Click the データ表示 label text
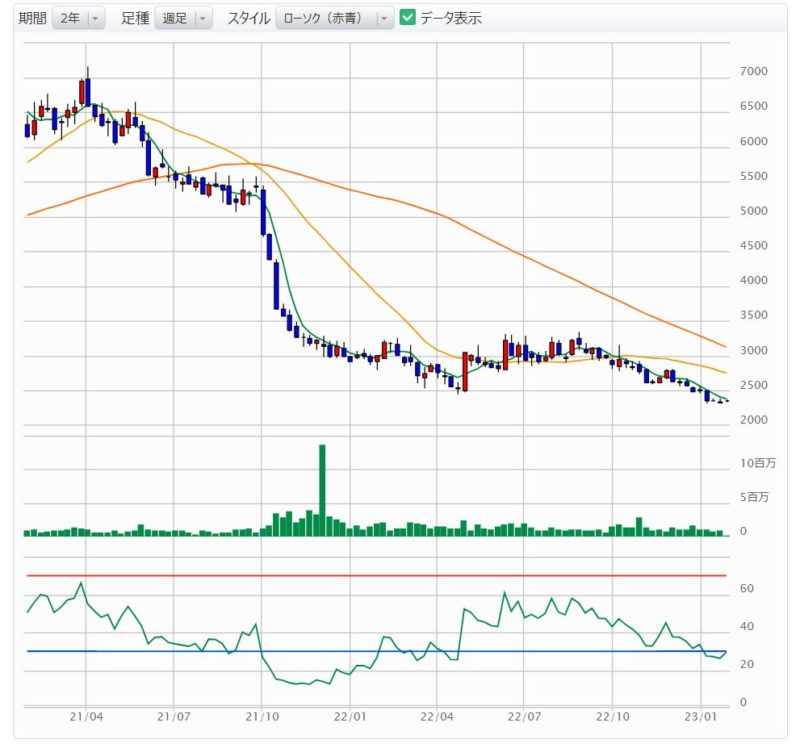The height and width of the screenshot is (752, 800). coord(451,18)
